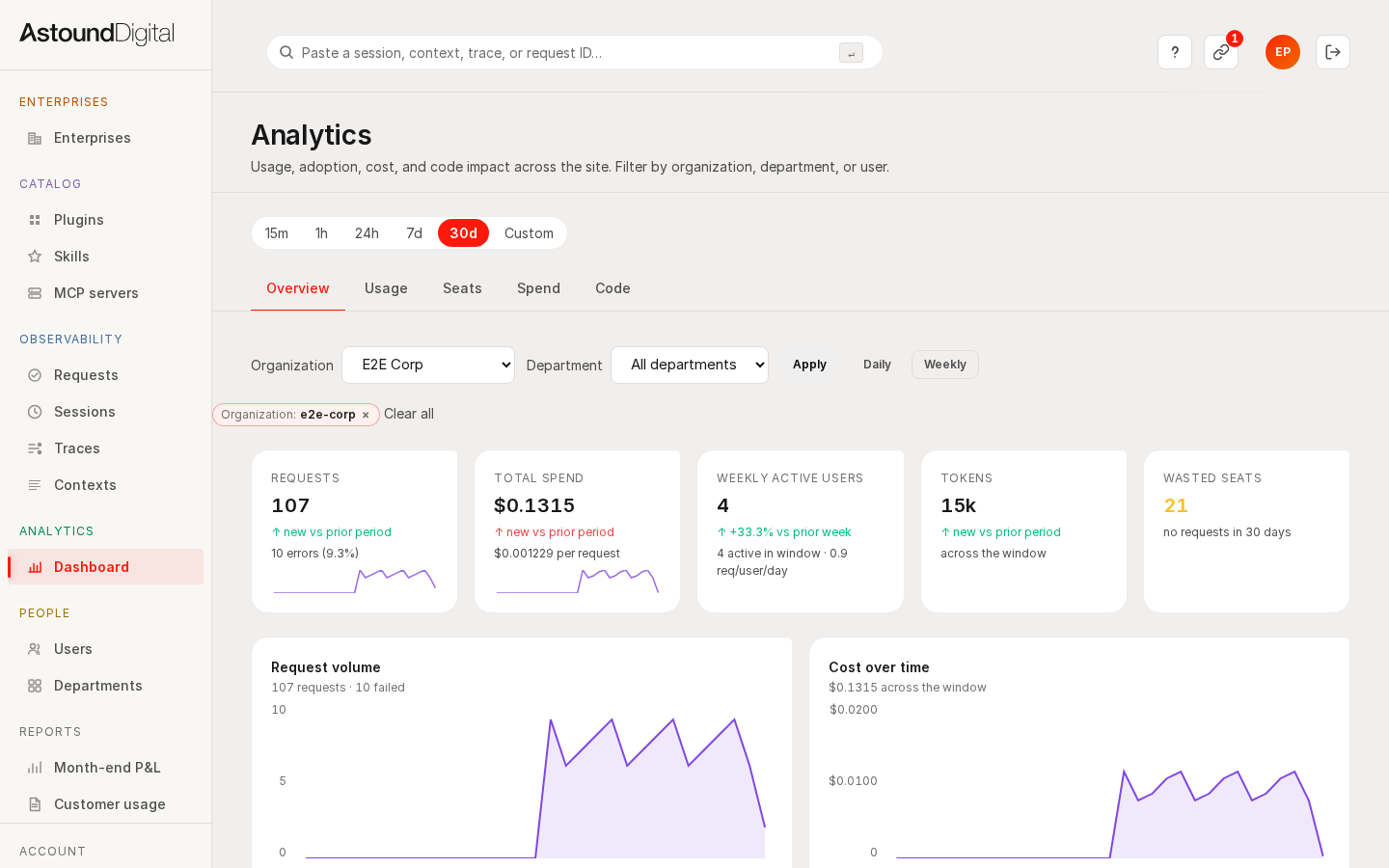Open Customer usage document icon
The width and height of the screenshot is (1389, 868).
35,804
